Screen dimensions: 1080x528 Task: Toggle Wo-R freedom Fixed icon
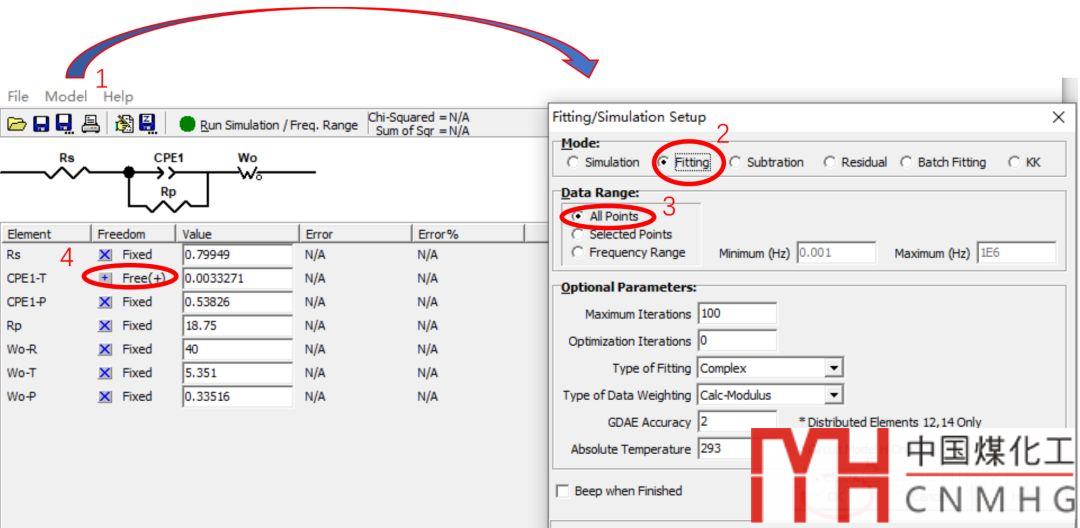(x=105, y=349)
